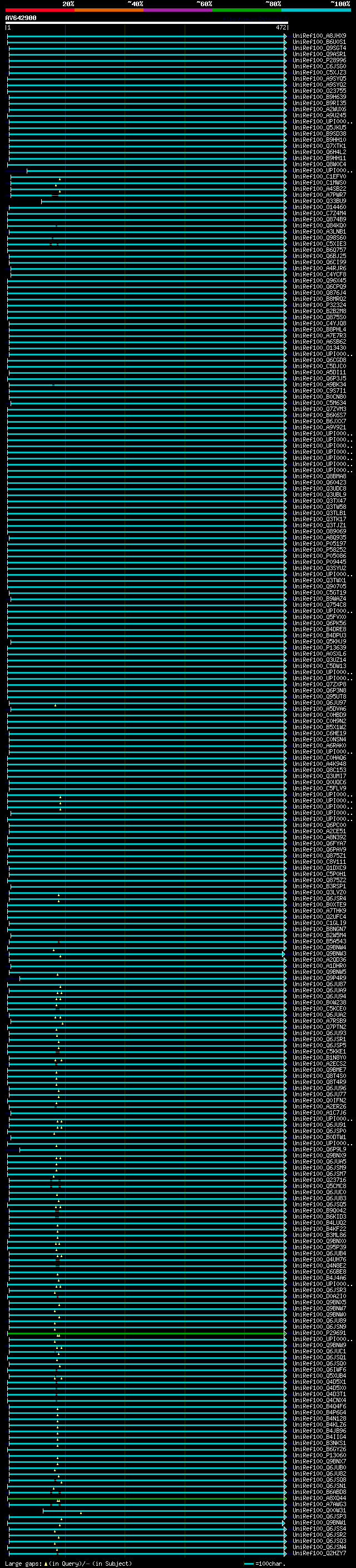Select the UniRef100_A8XQ44 label
The image size is (356, 1568).
tap(319, 1498)
